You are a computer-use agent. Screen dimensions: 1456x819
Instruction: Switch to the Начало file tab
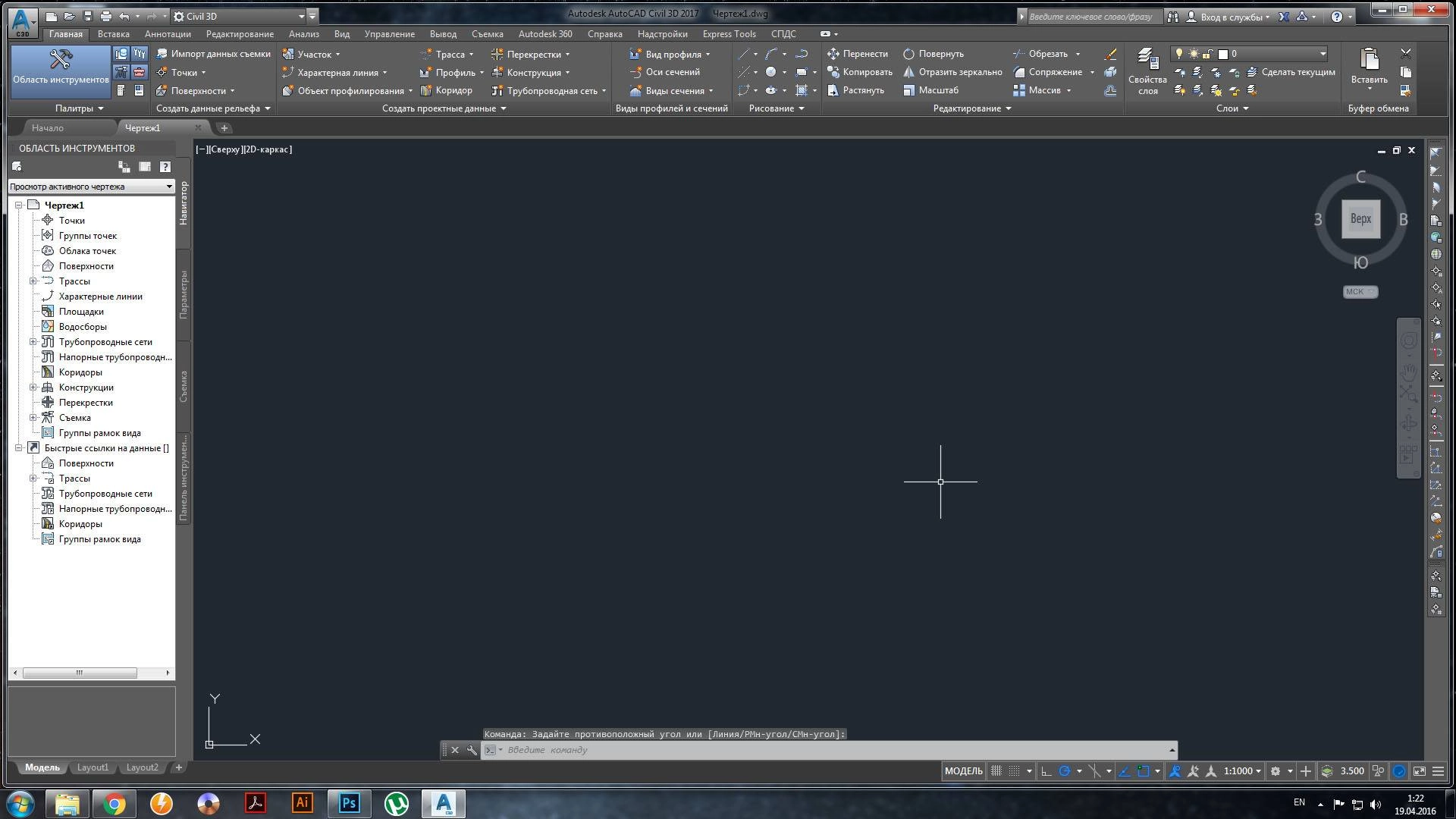[x=48, y=128]
